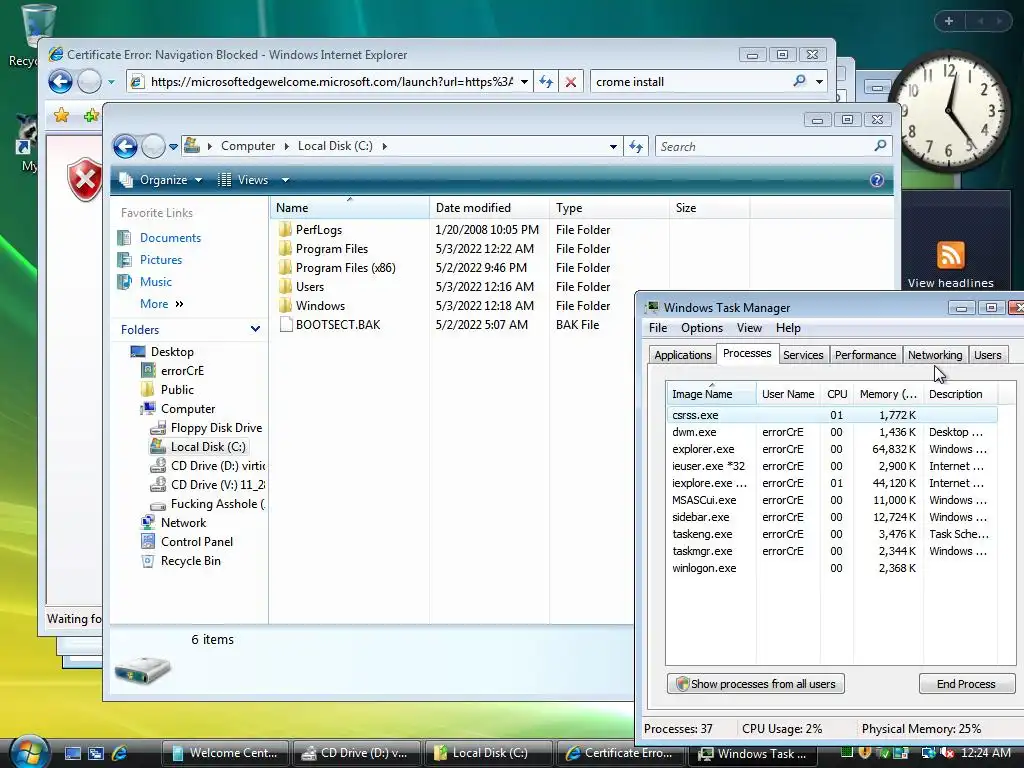Select the BOOTSECT.BAK file icon
Image resolution: width=1024 pixels, height=768 pixels.
[285, 325]
